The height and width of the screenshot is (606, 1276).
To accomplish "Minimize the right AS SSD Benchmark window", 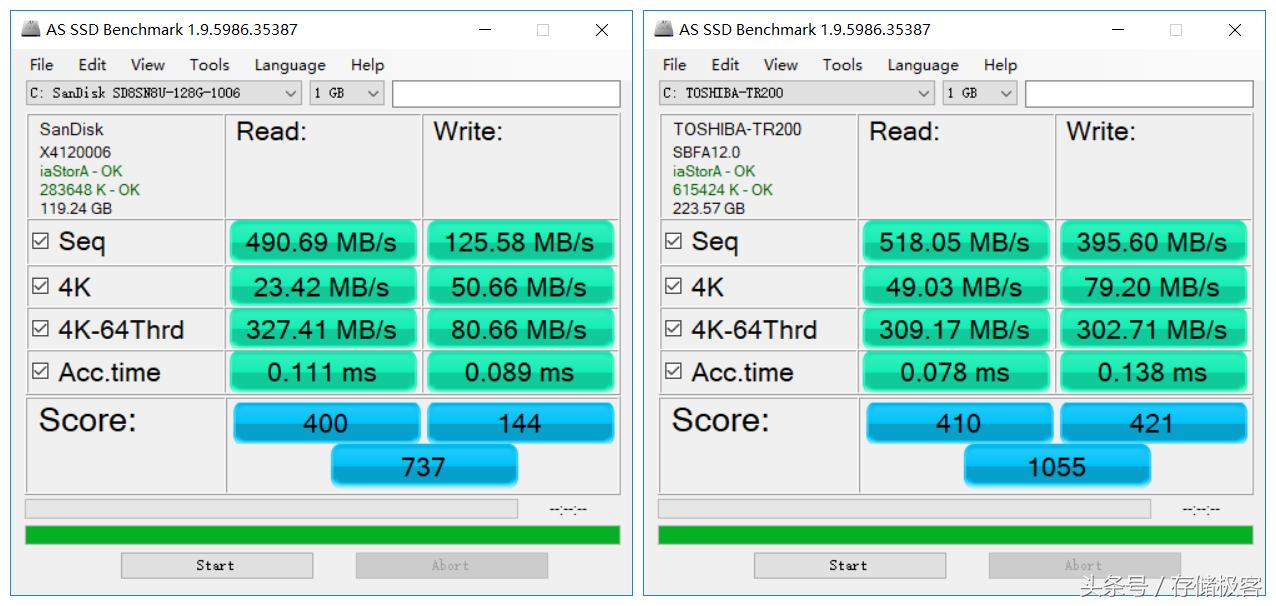I will [x=1116, y=30].
